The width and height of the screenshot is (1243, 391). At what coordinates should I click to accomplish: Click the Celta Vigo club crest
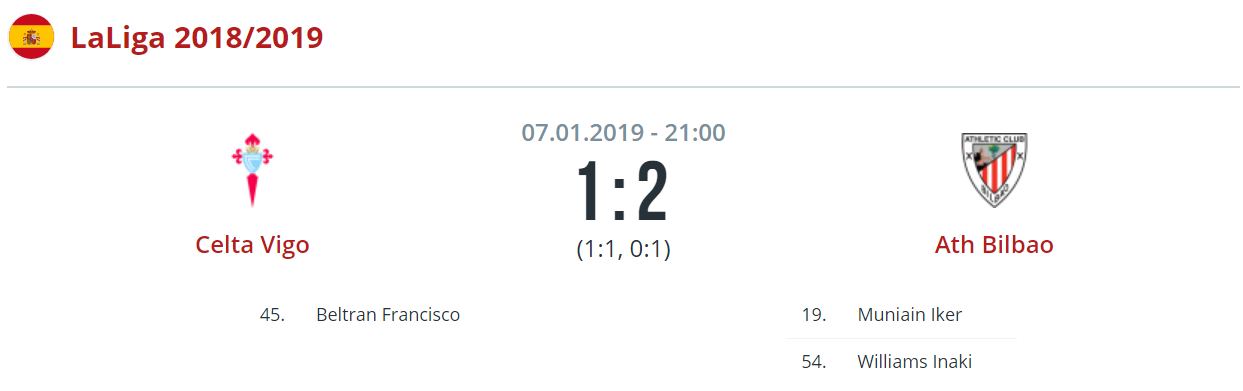[252, 170]
